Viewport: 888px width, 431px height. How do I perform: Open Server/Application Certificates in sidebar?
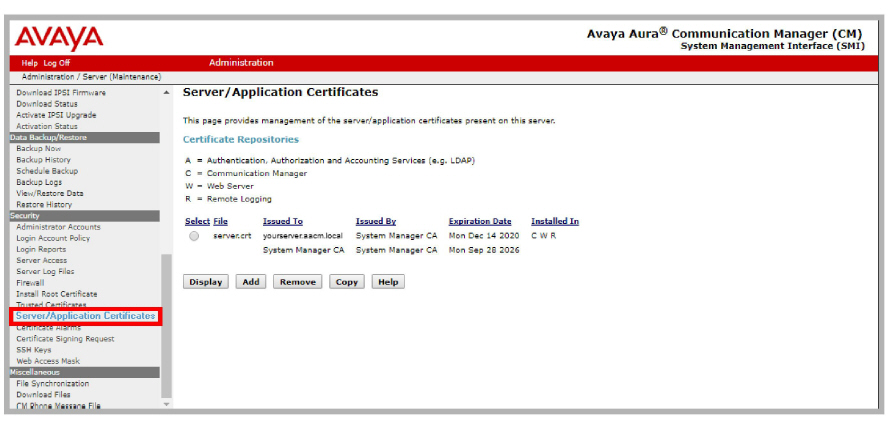click(x=85, y=316)
